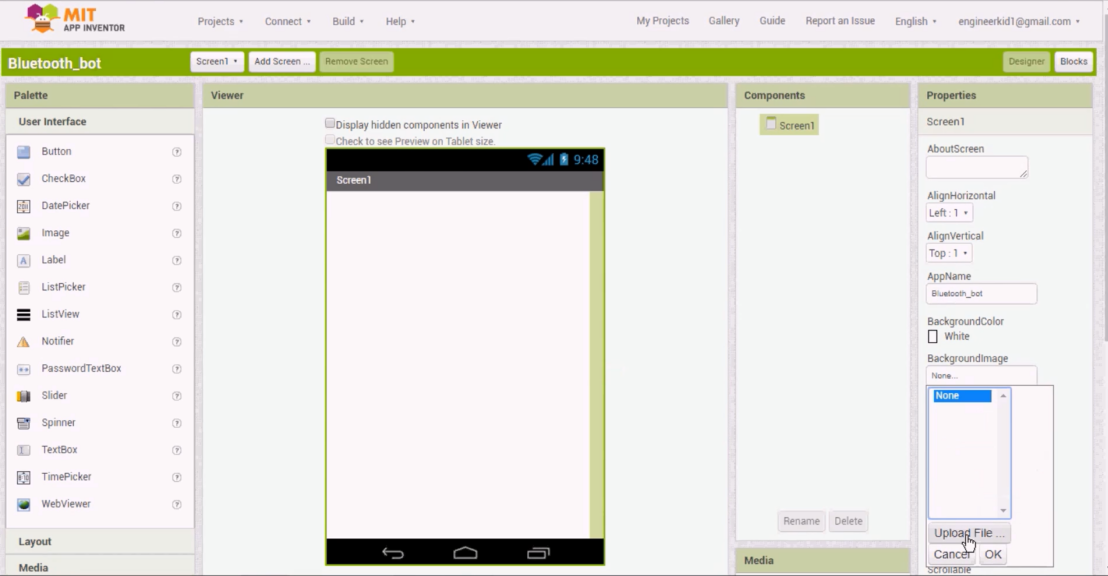Check the Preview on Tablet size box
The height and width of the screenshot is (576, 1108).
tap(329, 140)
